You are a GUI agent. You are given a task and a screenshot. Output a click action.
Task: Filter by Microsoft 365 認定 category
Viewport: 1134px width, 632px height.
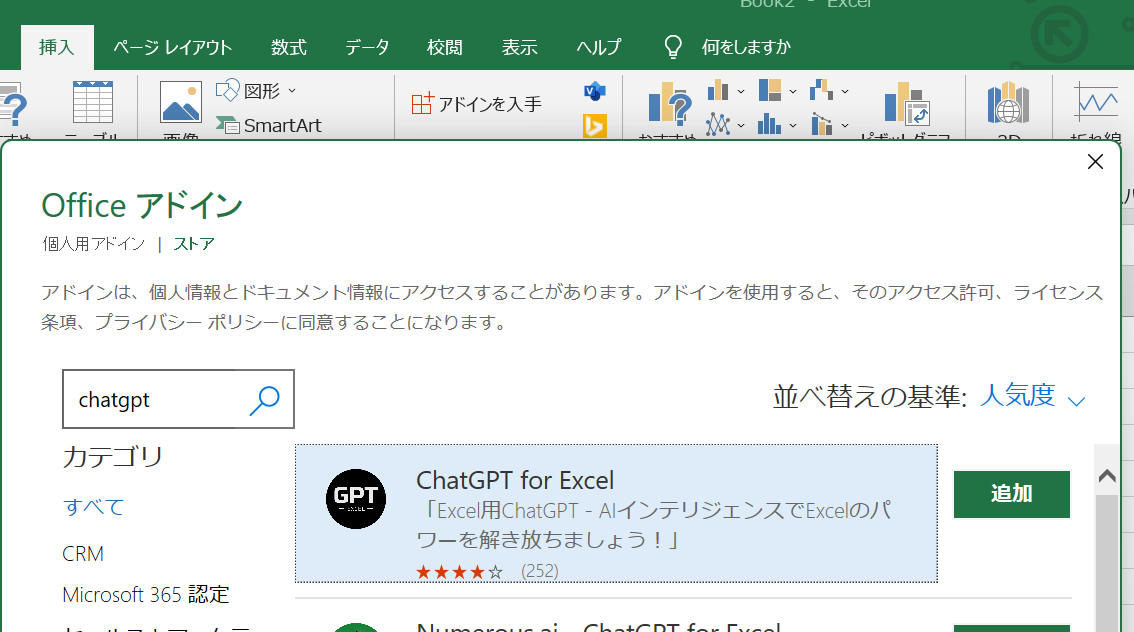tap(145, 594)
